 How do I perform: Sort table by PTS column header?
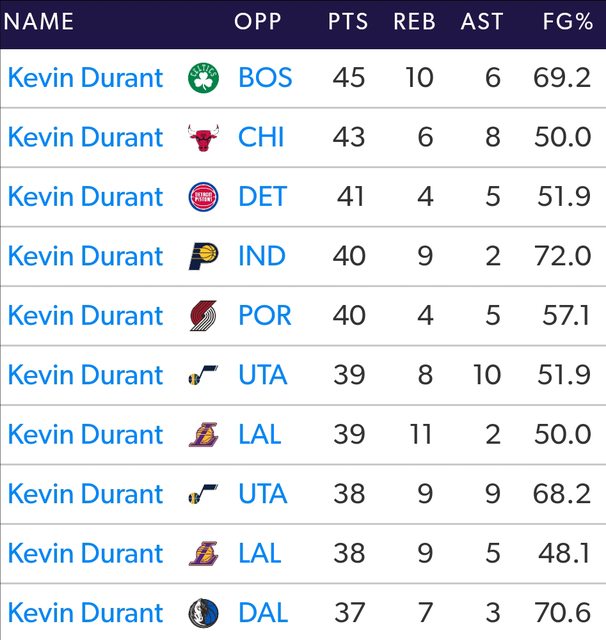click(x=348, y=21)
